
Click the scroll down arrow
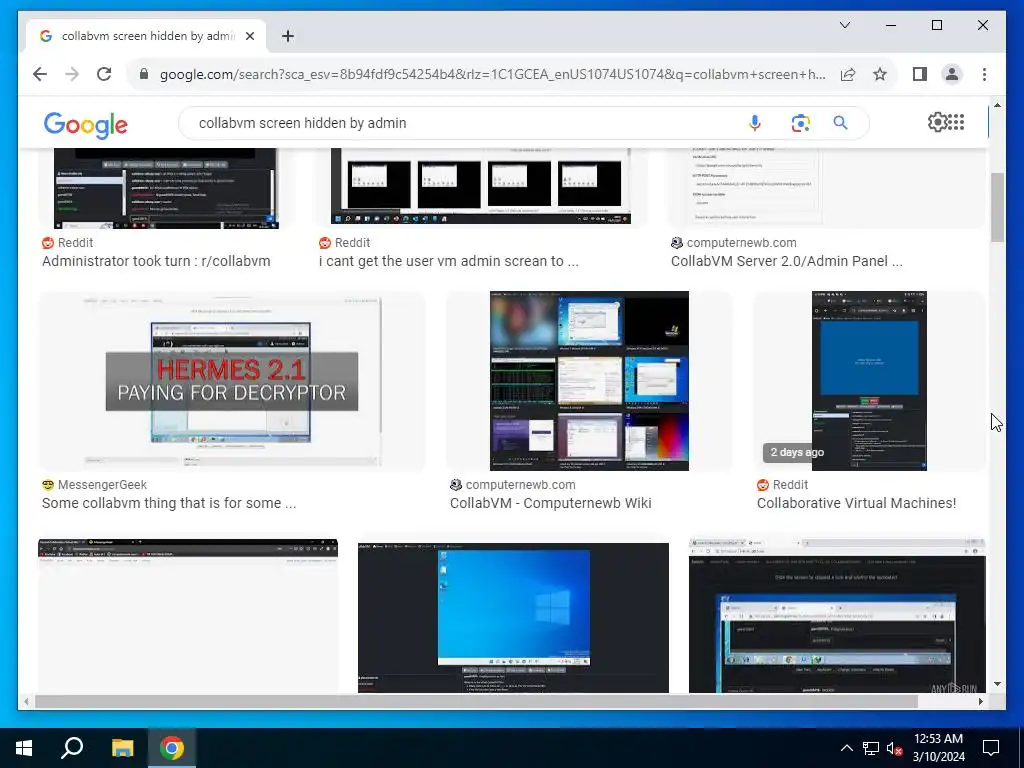click(x=997, y=684)
